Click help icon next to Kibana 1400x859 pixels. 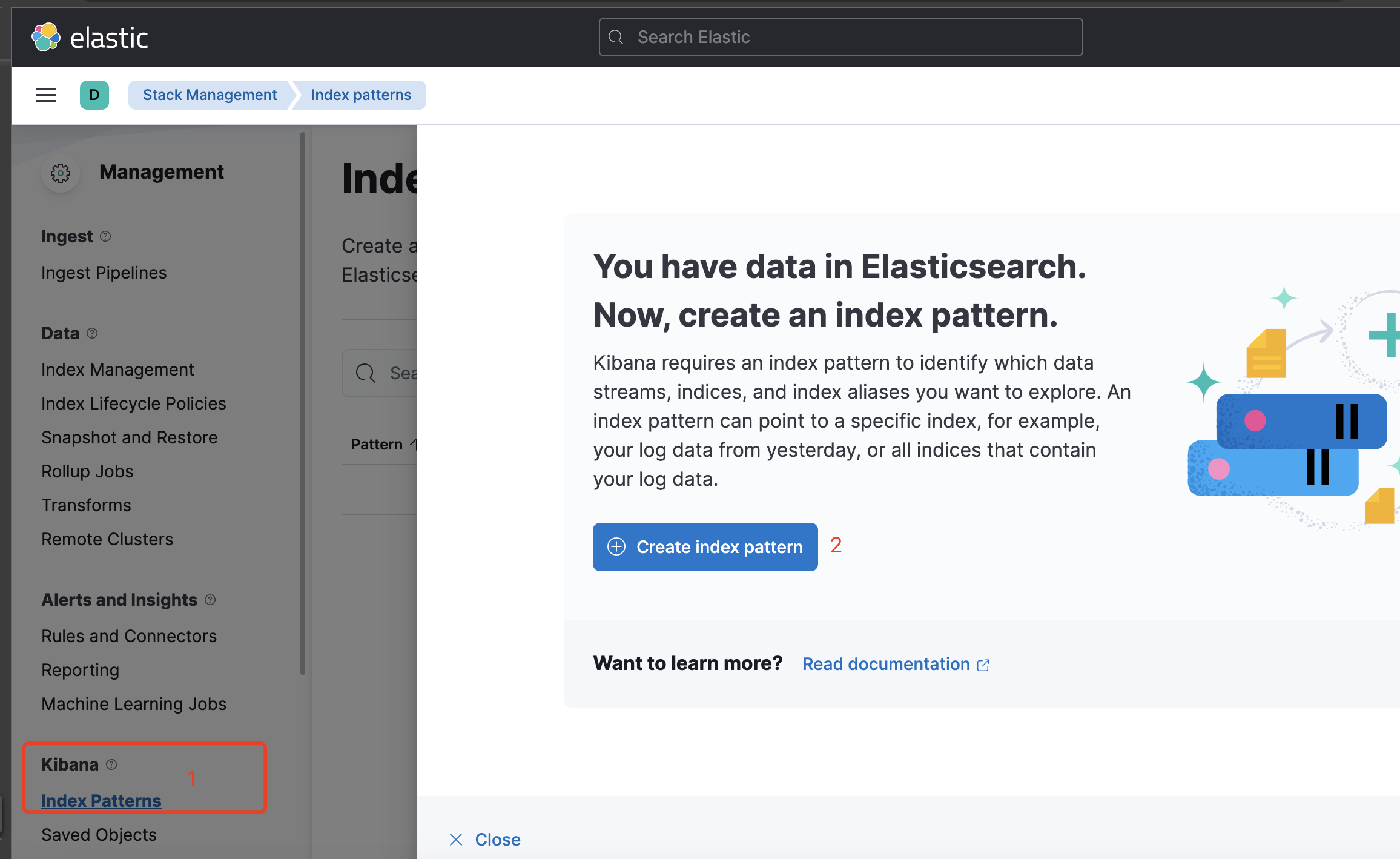click(111, 764)
